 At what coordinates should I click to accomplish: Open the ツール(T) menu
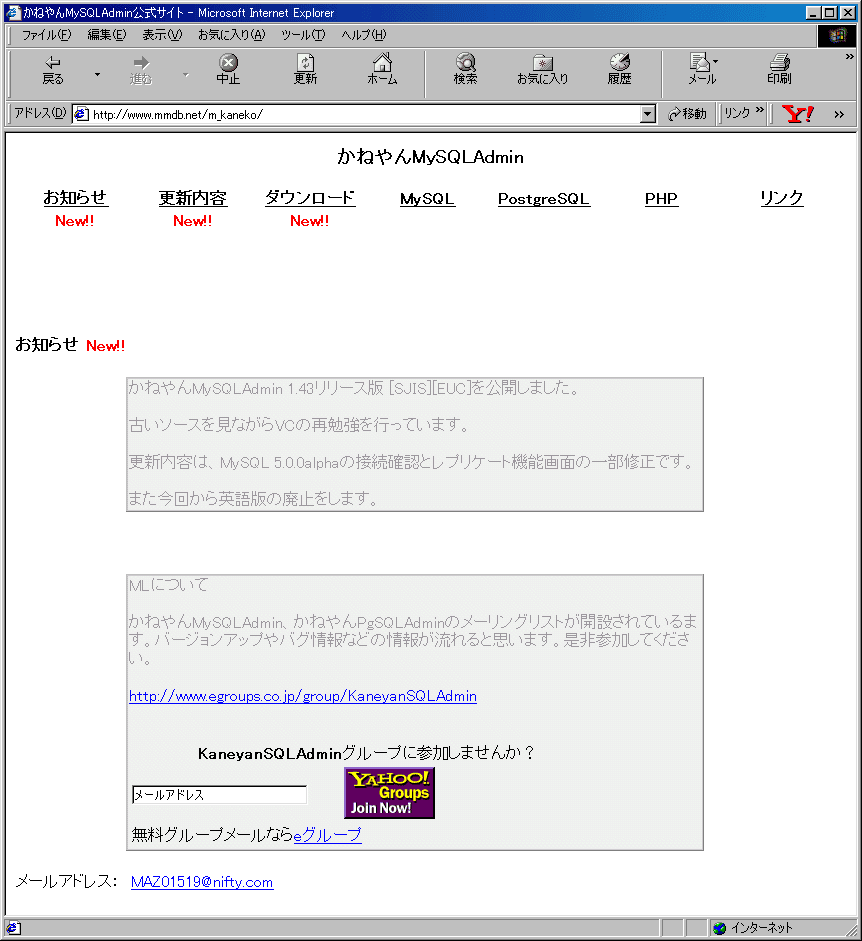point(303,35)
